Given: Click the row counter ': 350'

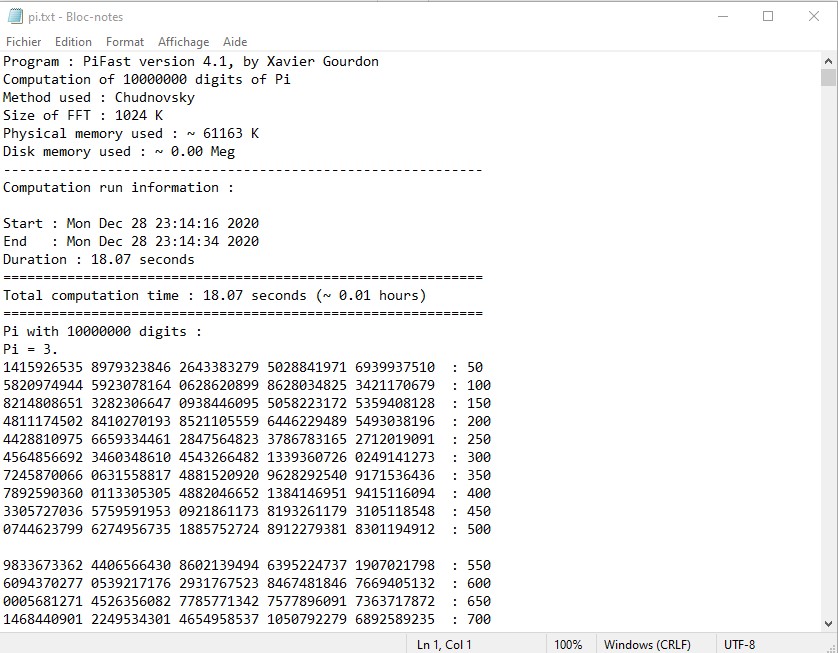Looking at the screenshot, I should tap(471, 476).
